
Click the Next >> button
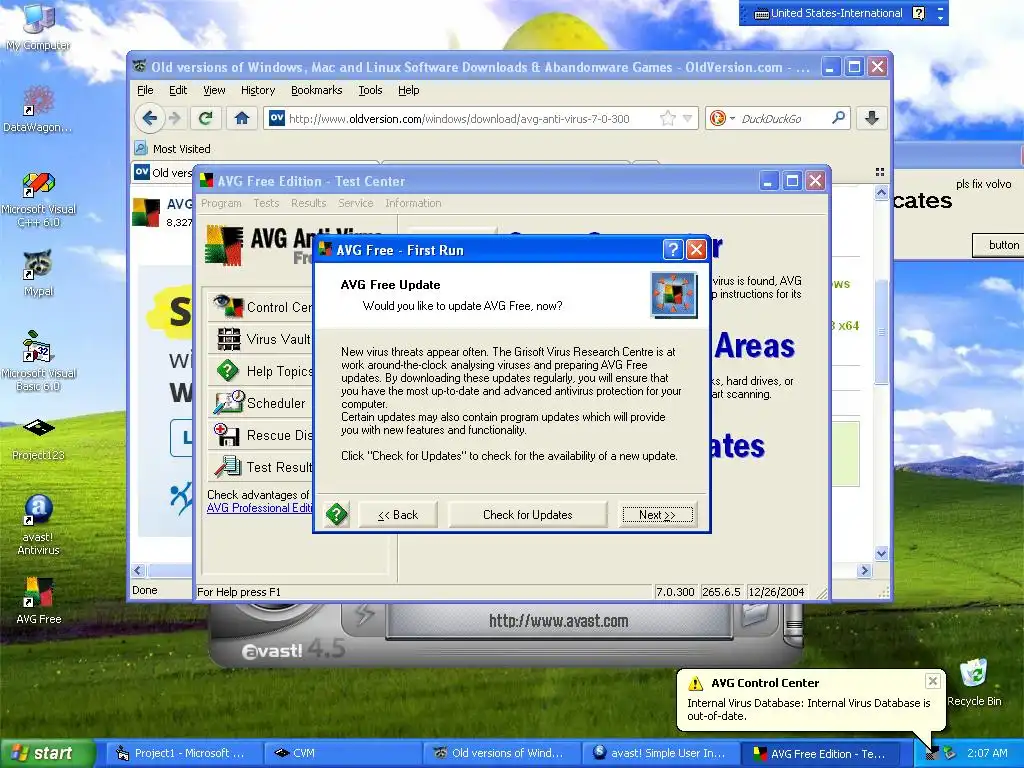click(x=657, y=515)
